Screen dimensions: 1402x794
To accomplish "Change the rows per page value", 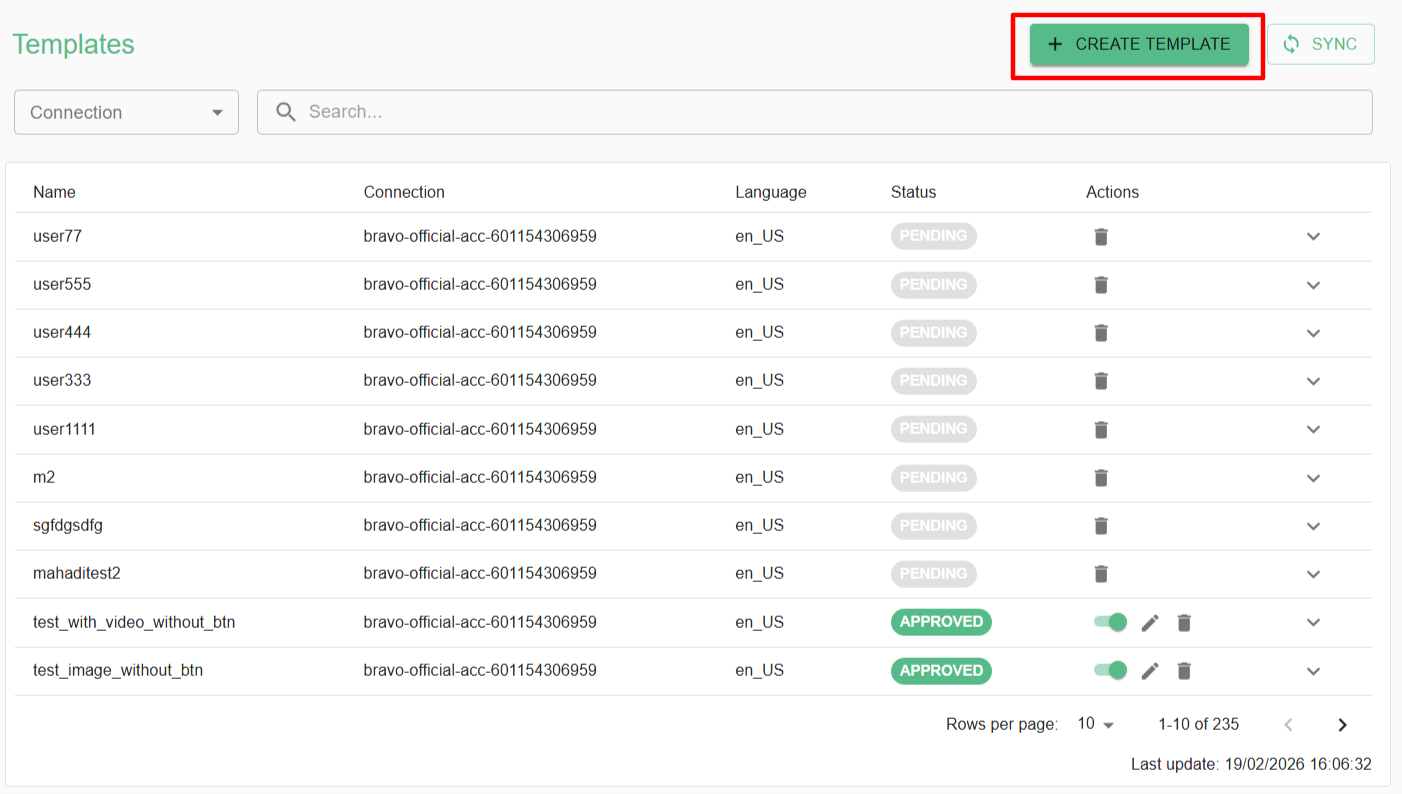I will click(x=1095, y=724).
